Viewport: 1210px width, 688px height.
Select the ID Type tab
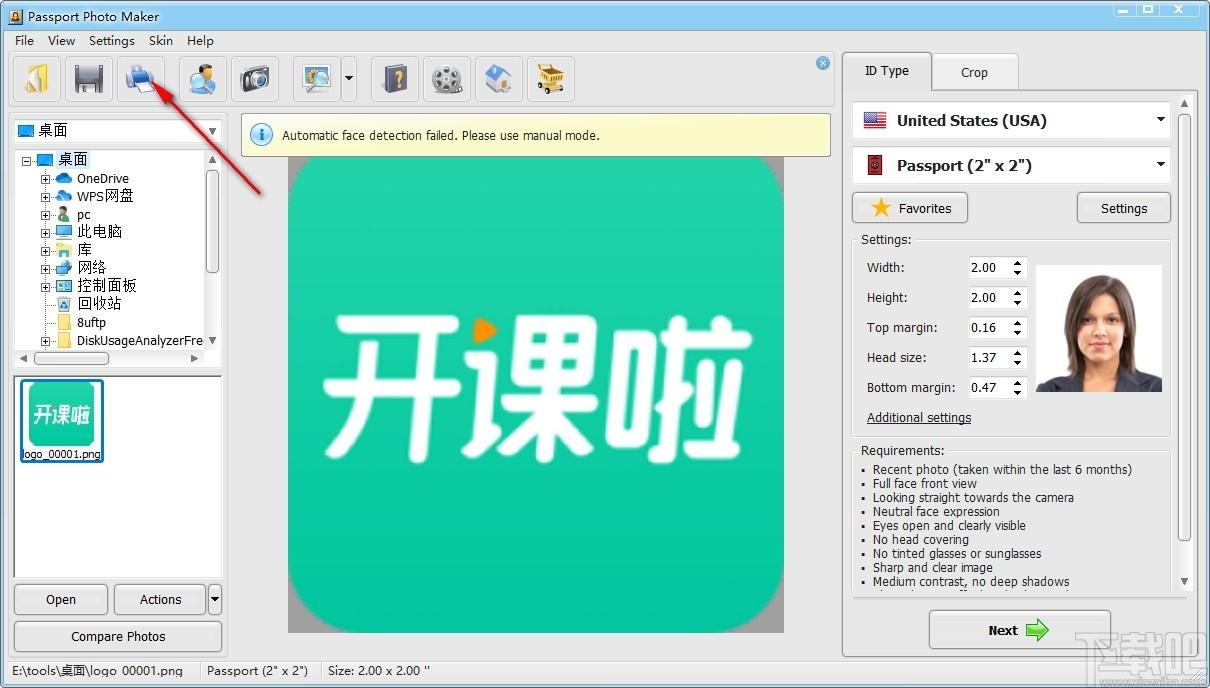click(887, 71)
